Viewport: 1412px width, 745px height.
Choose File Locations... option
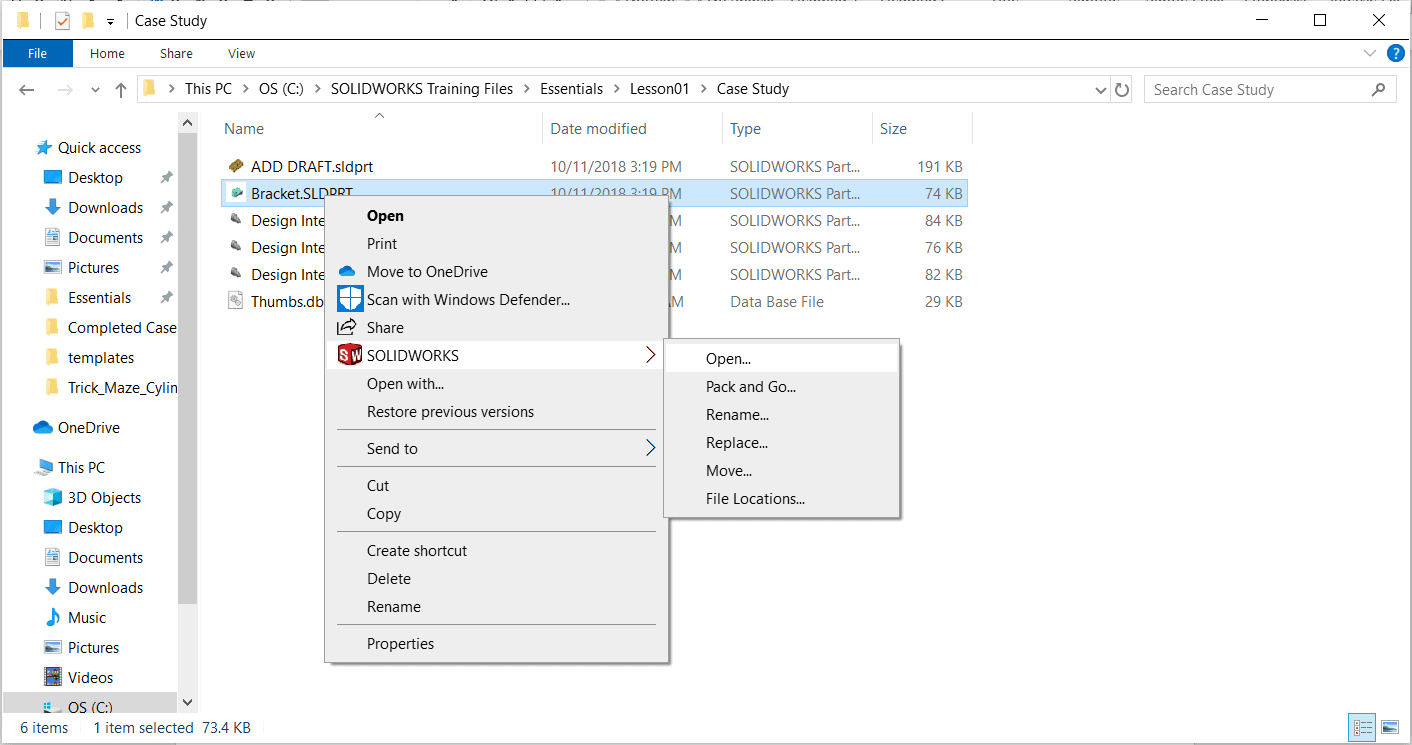pyautogui.click(x=781, y=499)
